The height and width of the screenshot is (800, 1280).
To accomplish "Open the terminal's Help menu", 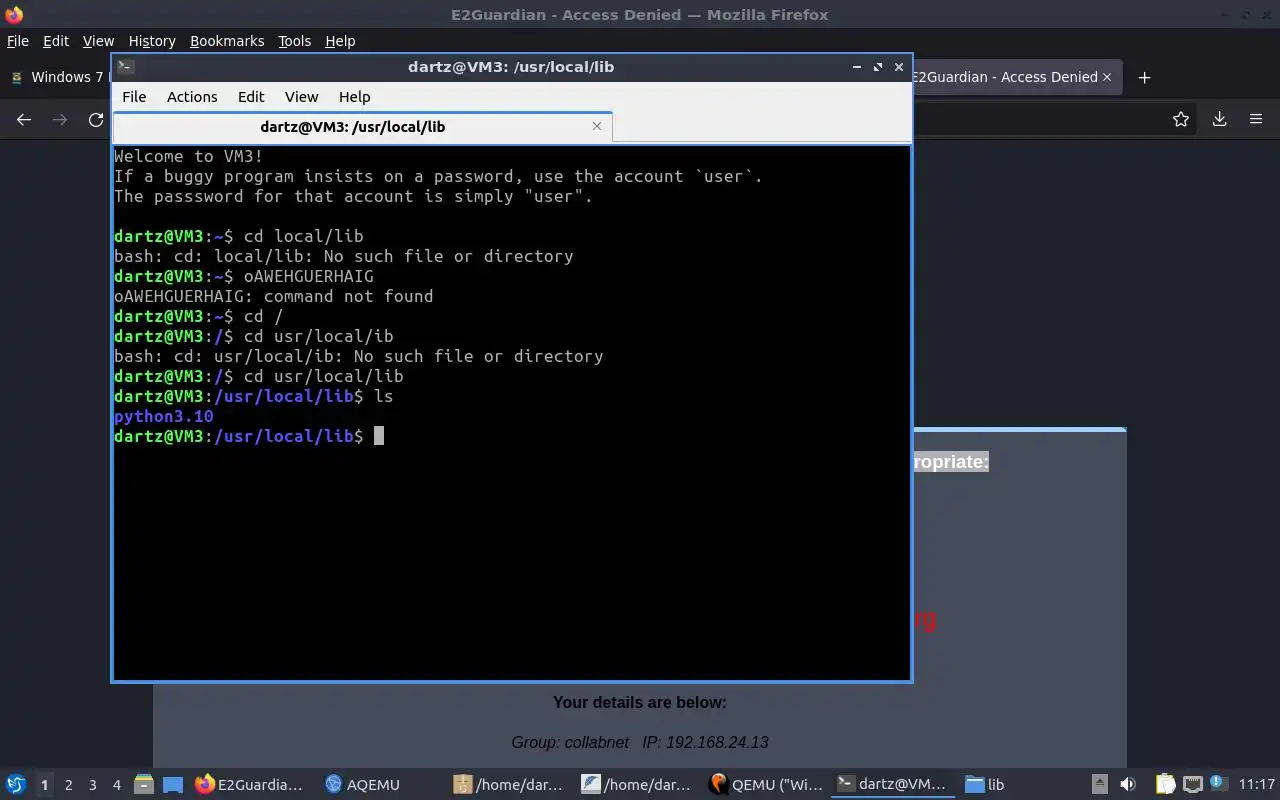I will click(355, 97).
